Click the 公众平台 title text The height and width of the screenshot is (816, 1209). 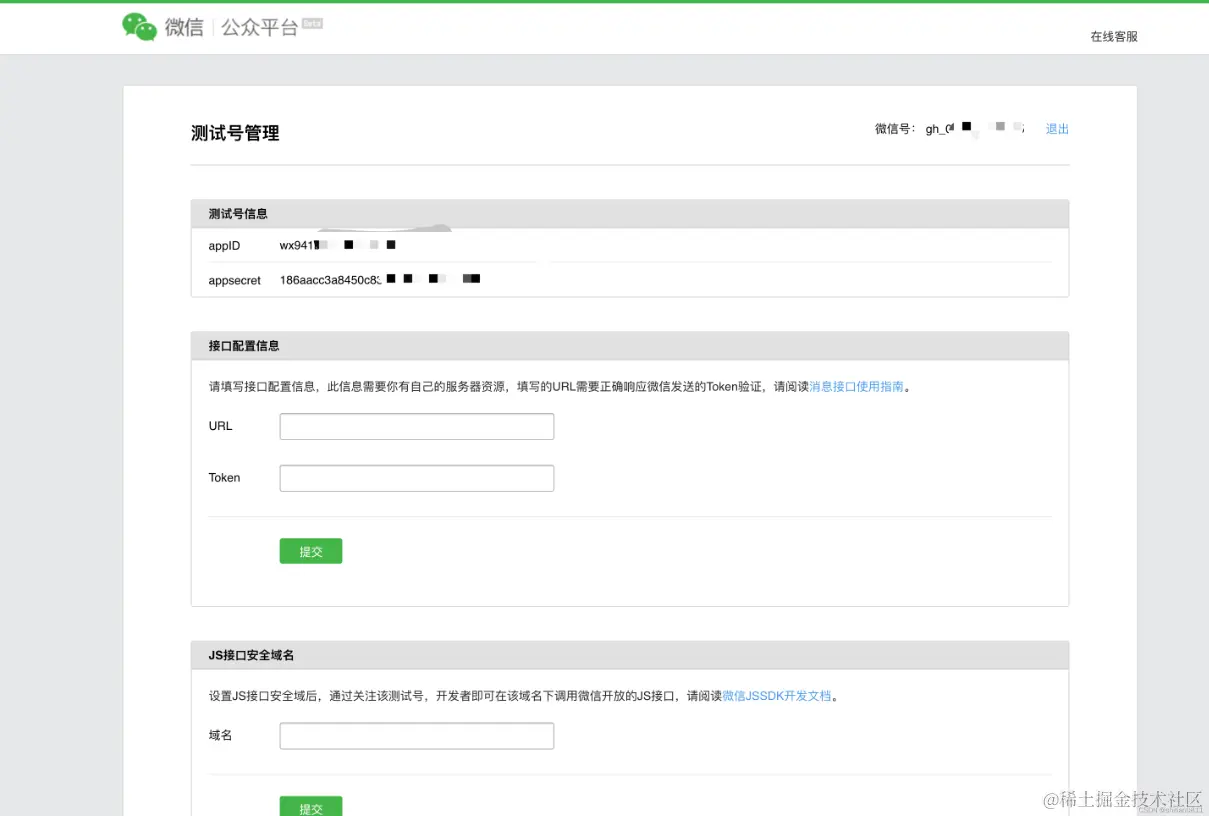click(260, 28)
